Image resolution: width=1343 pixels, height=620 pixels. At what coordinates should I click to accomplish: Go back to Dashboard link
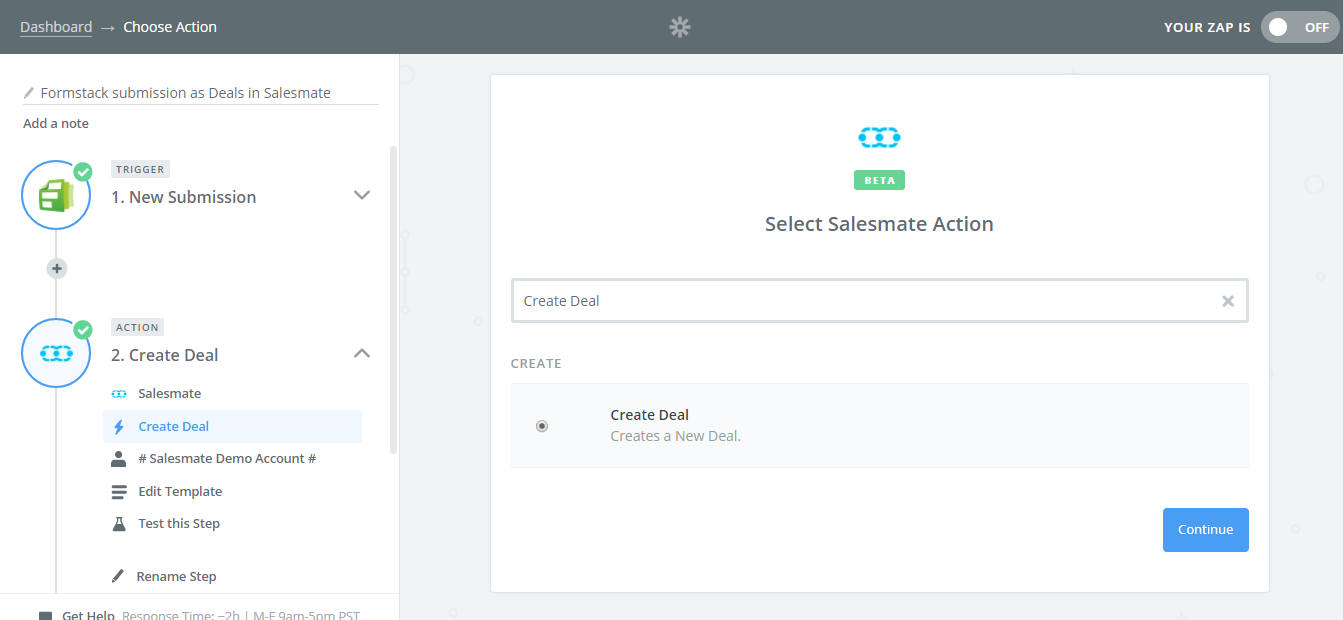coord(56,27)
